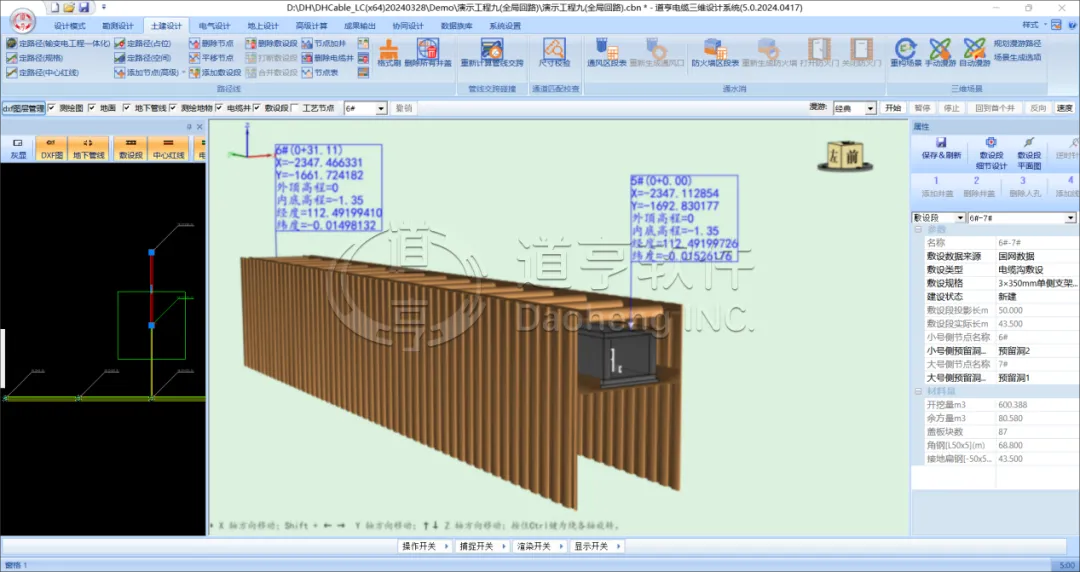The width and height of the screenshot is (1080, 572).
Task: Click the 删除所有井盖 icon
Action: tap(428, 50)
